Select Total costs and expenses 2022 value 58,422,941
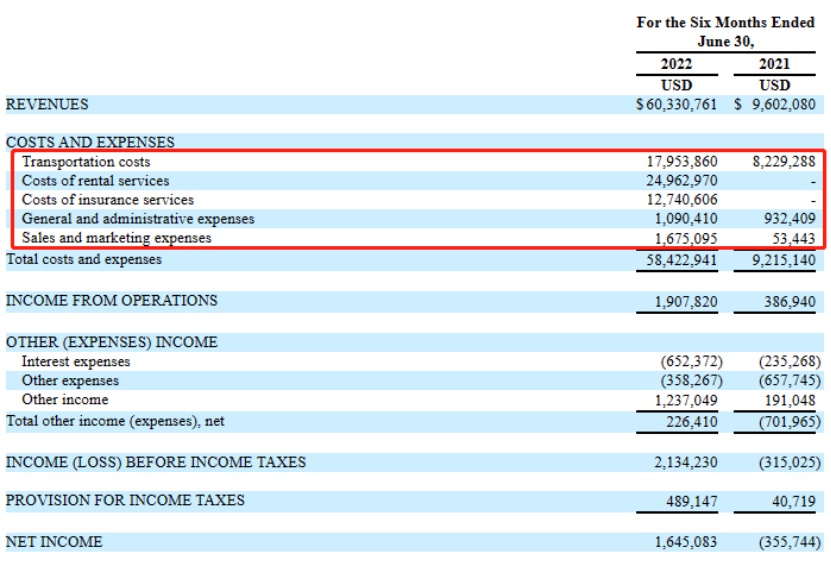The image size is (831, 561). click(682, 260)
